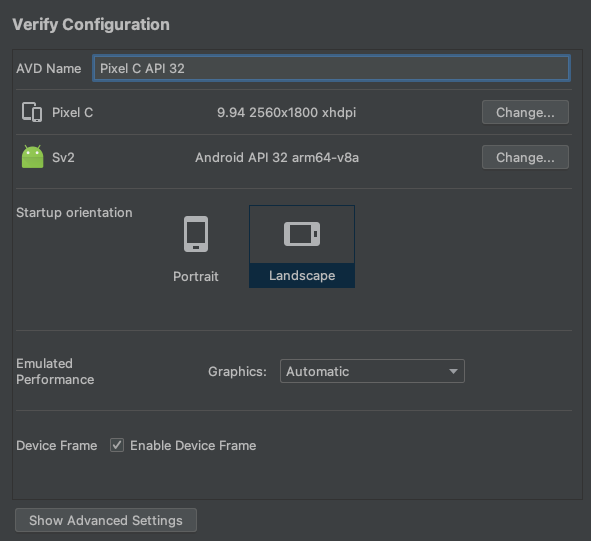591x541 pixels.
Task: Click the green Android Sv2 icon
Action: 32,157
